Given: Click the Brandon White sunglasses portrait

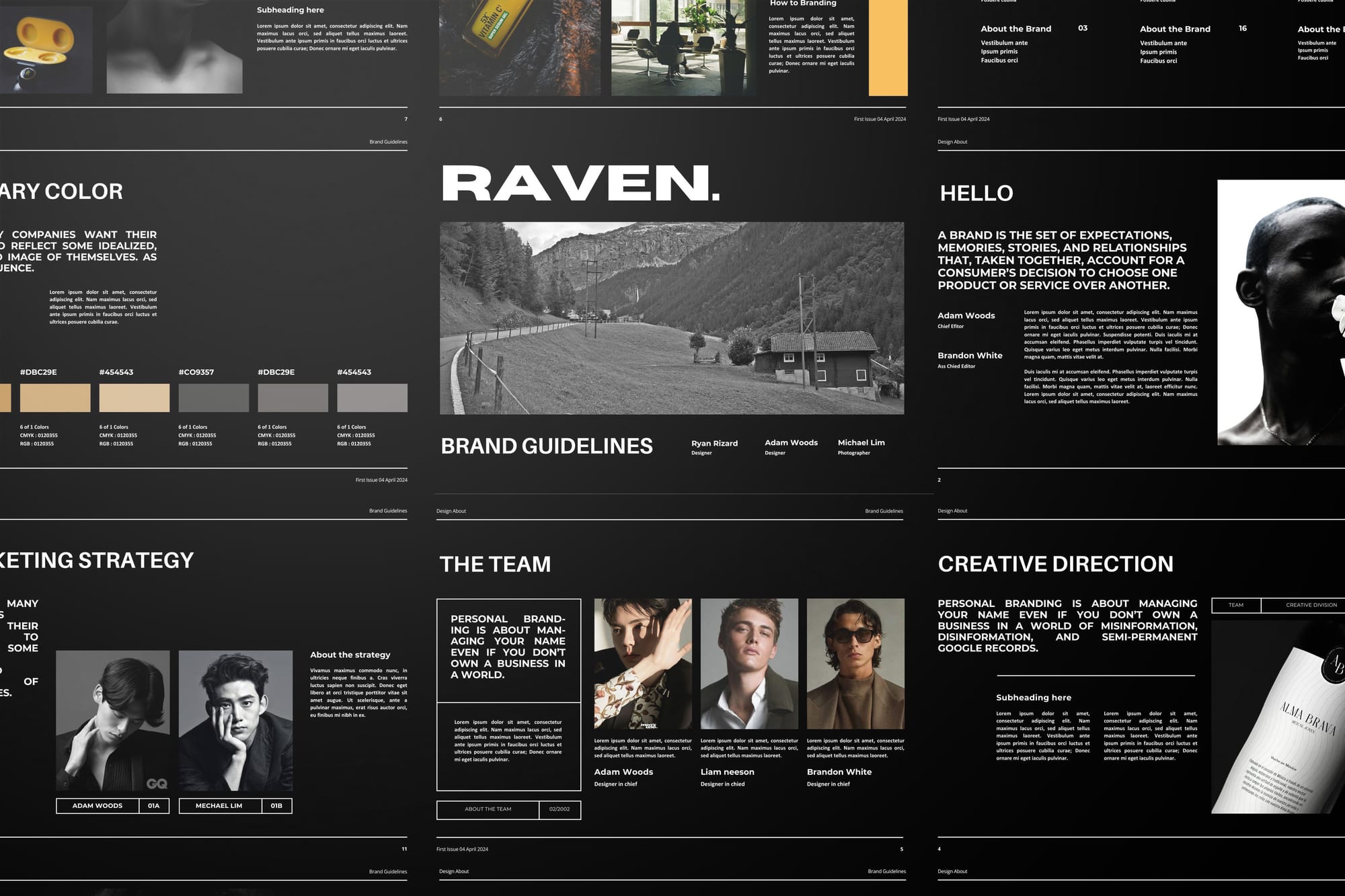Looking at the screenshot, I should coord(855,663).
